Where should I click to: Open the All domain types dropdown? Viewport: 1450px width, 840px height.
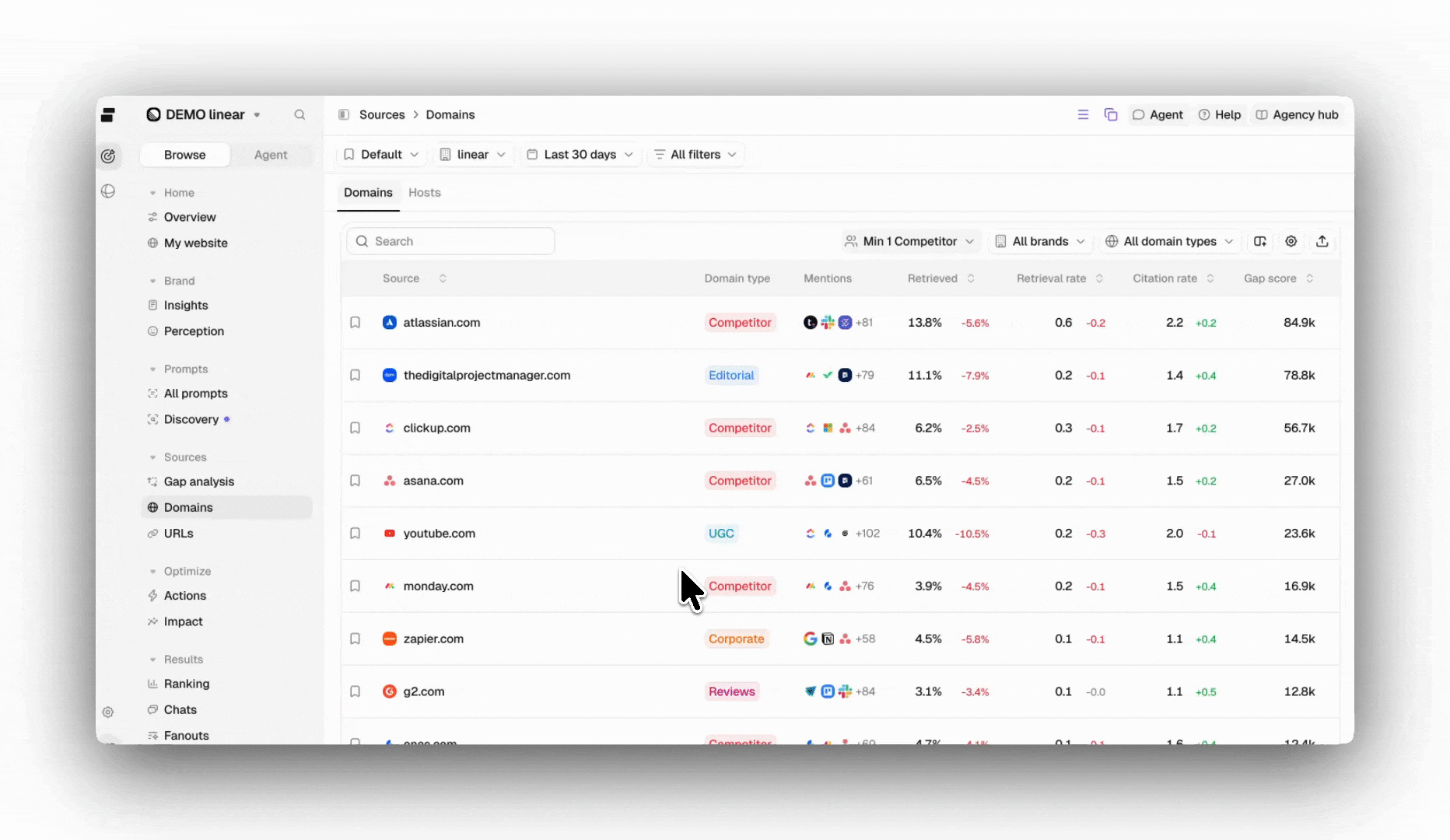[1169, 241]
